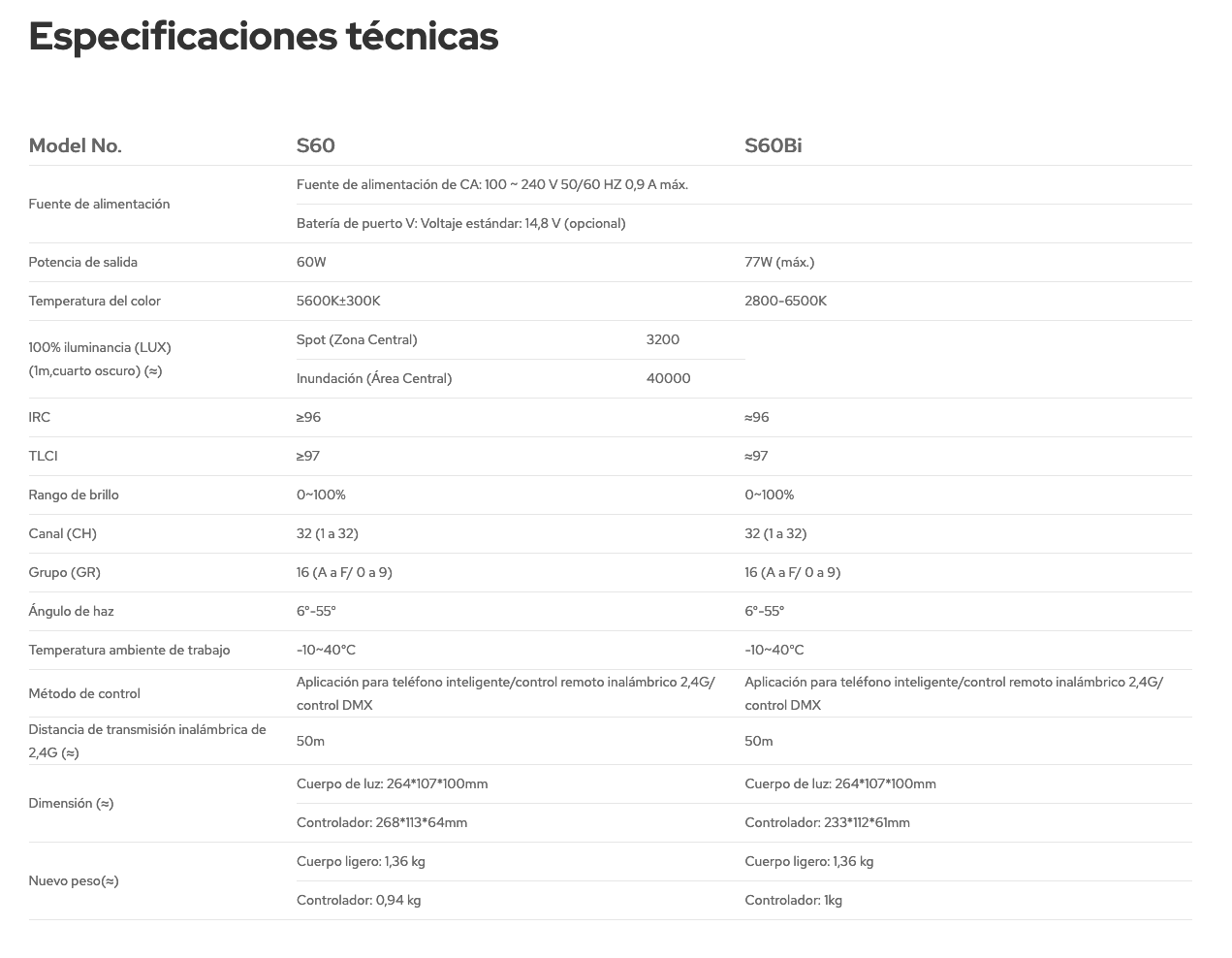Click the Controlador: 0,94 kg weight text

[359, 900]
